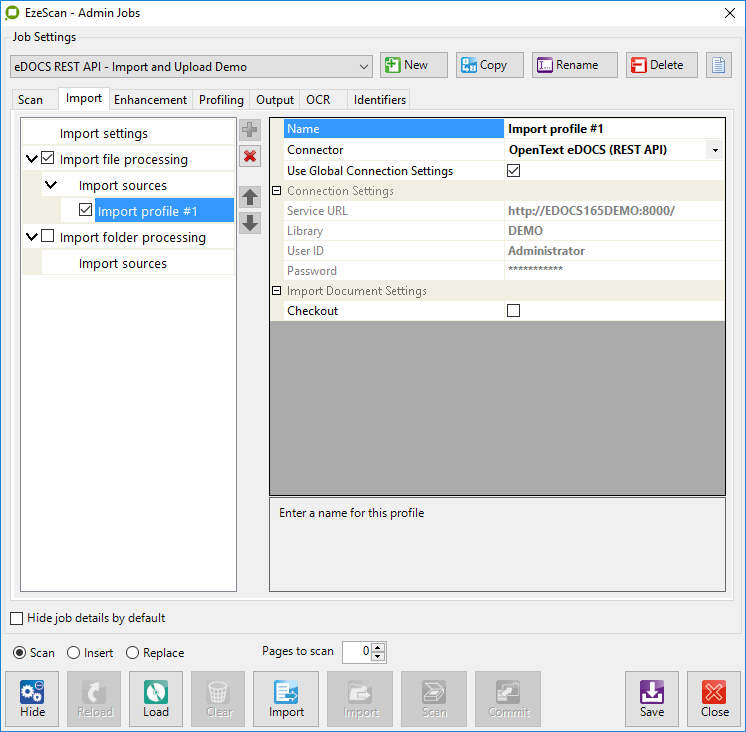The width and height of the screenshot is (746, 732).
Task: Click the New job button icon
Action: tap(393, 66)
